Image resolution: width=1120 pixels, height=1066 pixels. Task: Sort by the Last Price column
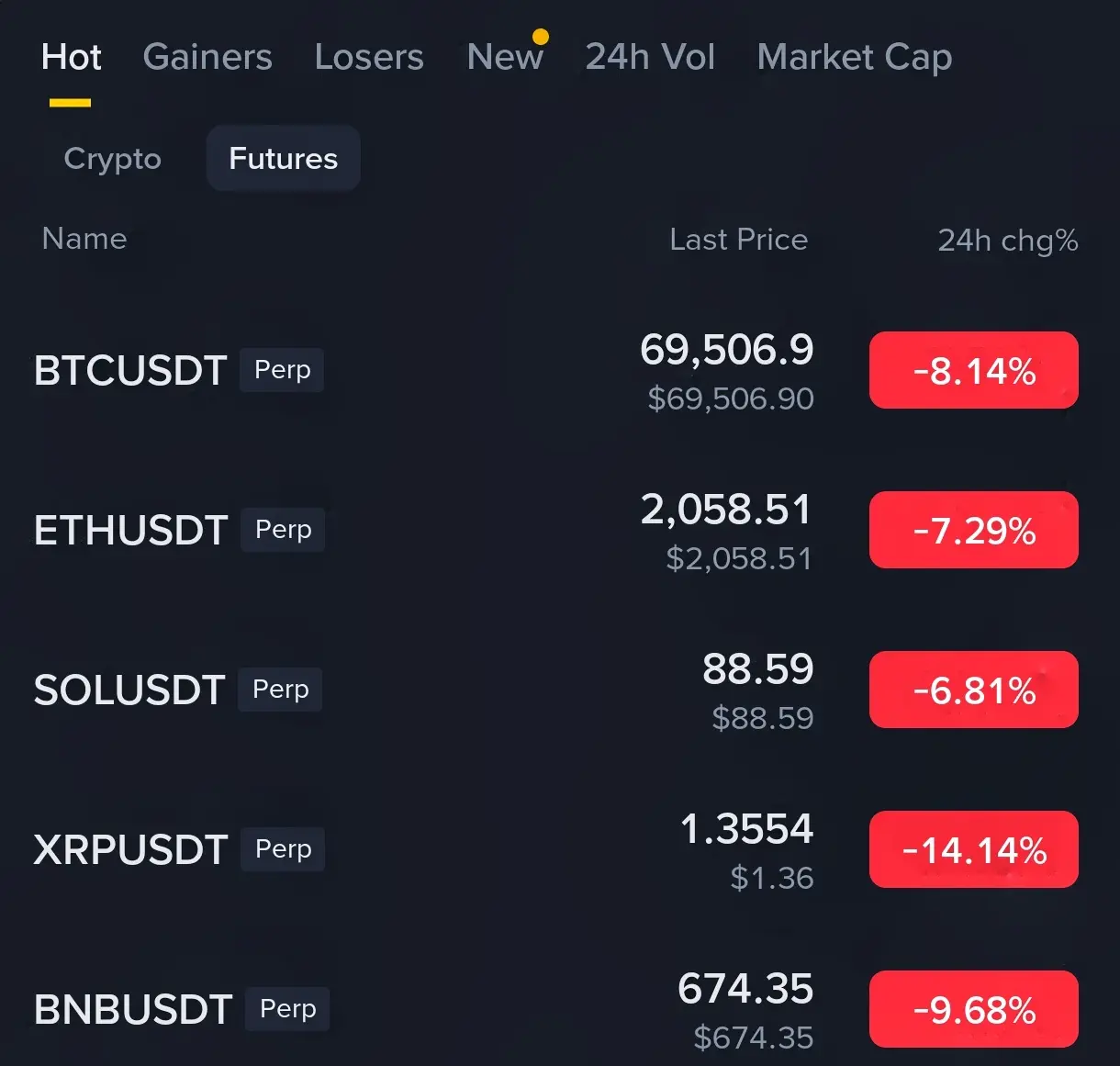tap(738, 240)
